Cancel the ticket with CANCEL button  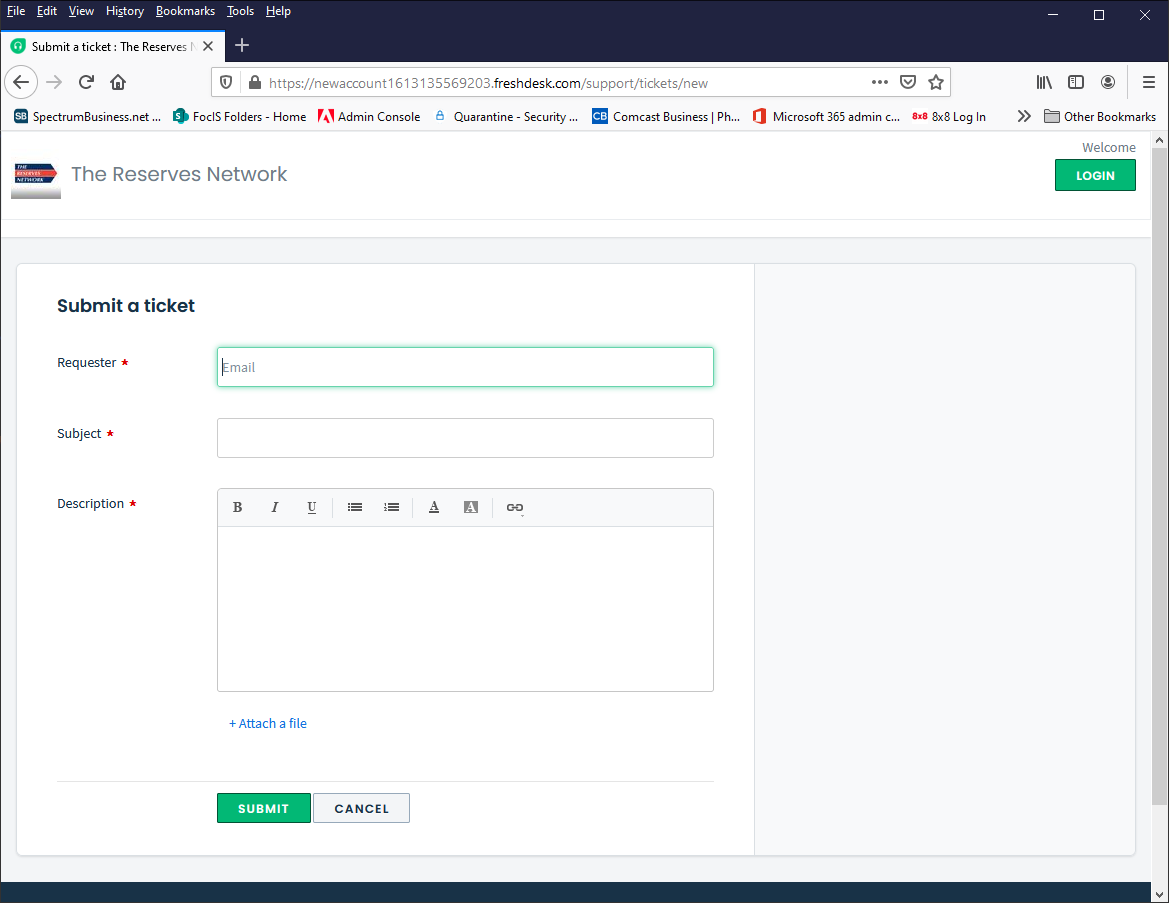[361, 808]
